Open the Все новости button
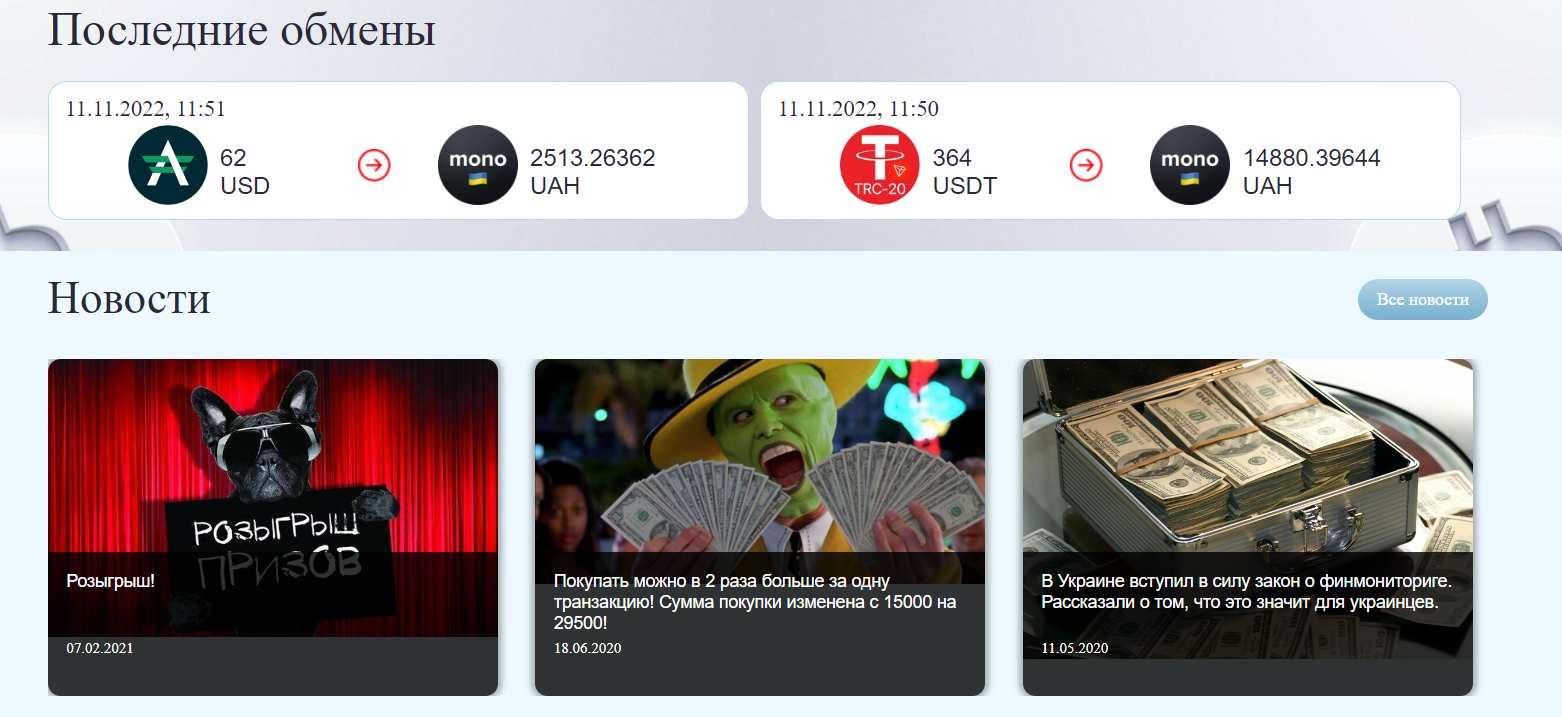 (x=1423, y=300)
